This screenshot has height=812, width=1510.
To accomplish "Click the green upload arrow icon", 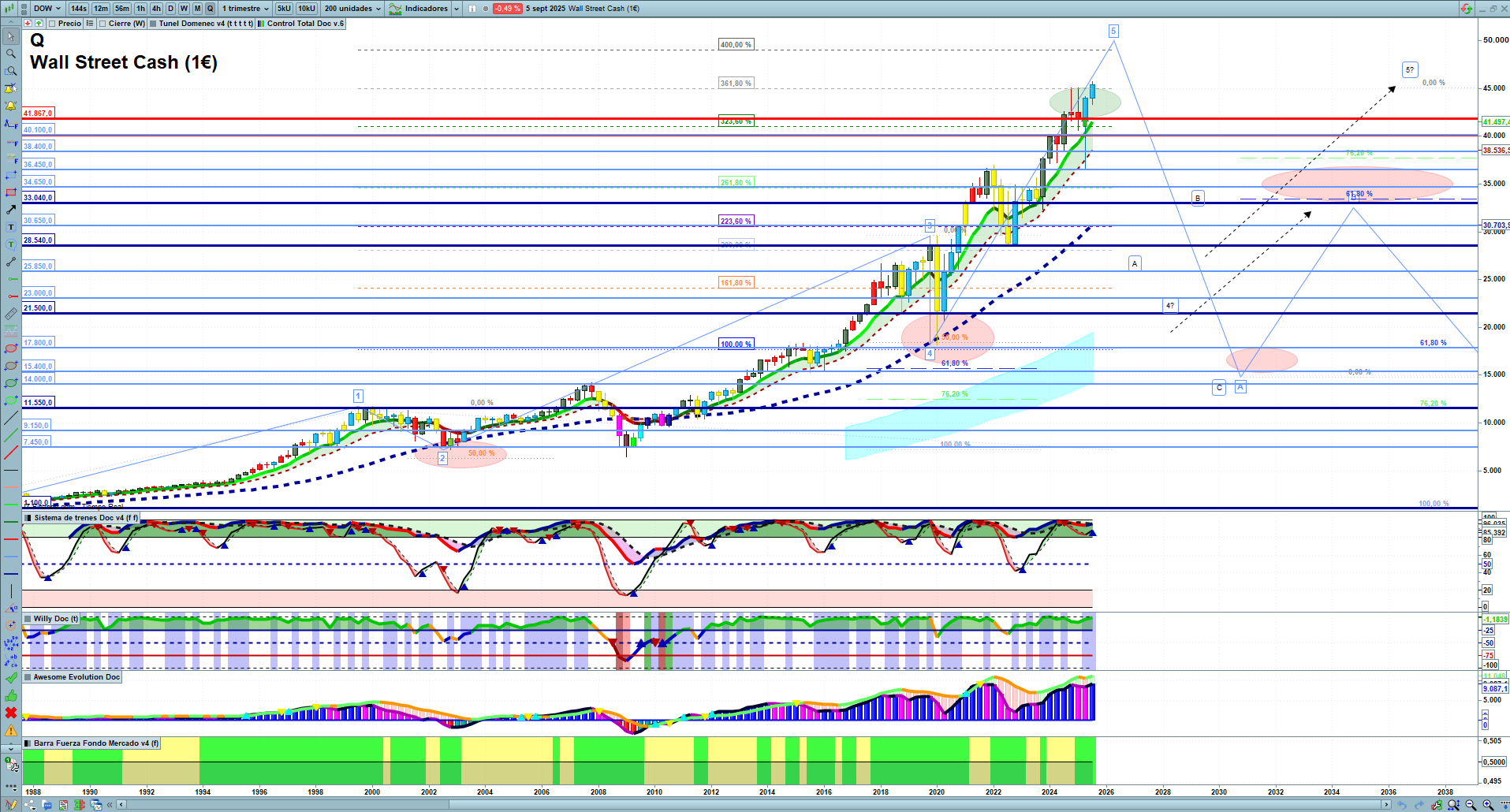I will [39, 24].
